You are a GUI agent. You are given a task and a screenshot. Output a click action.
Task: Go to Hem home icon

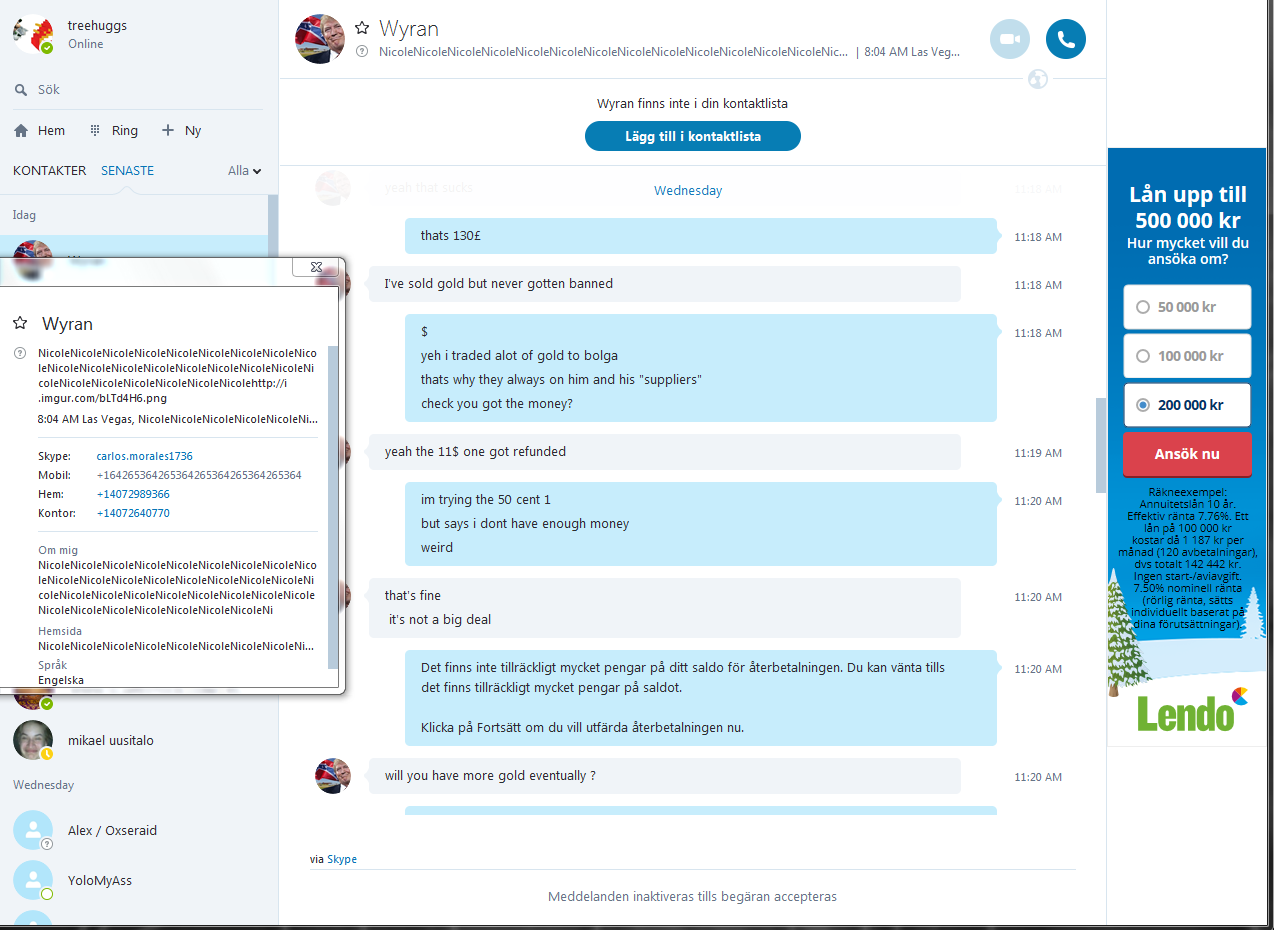point(21,130)
